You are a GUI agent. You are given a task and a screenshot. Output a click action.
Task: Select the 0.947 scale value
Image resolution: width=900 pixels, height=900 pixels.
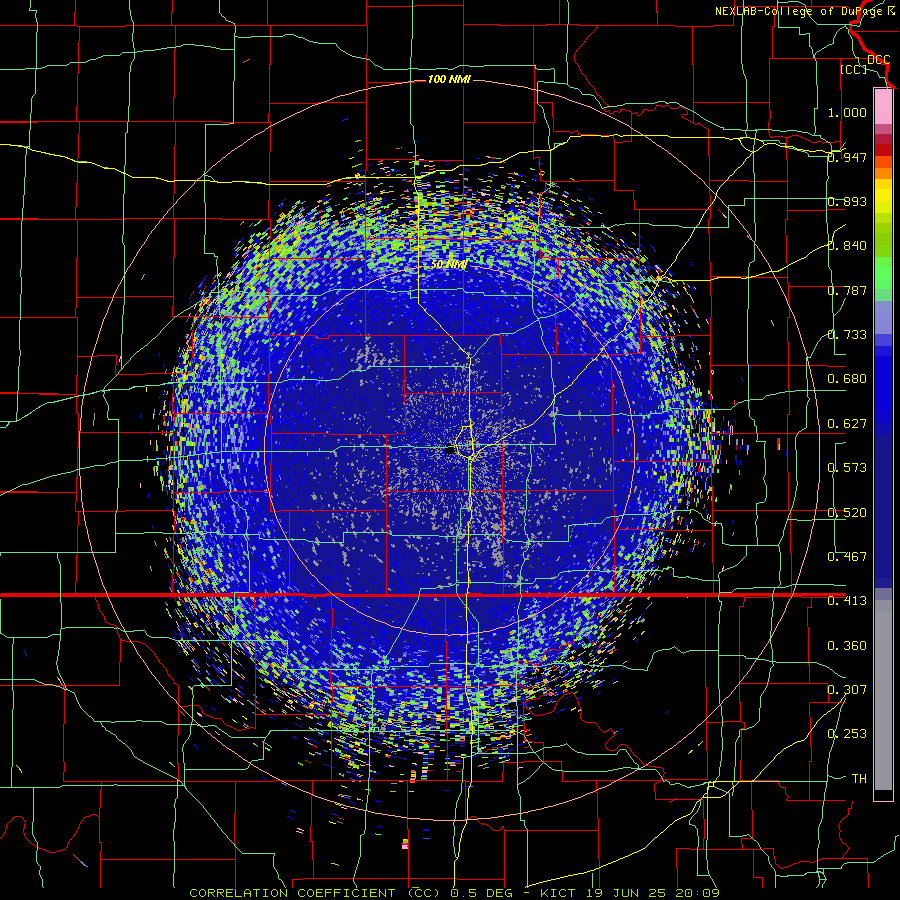point(847,157)
